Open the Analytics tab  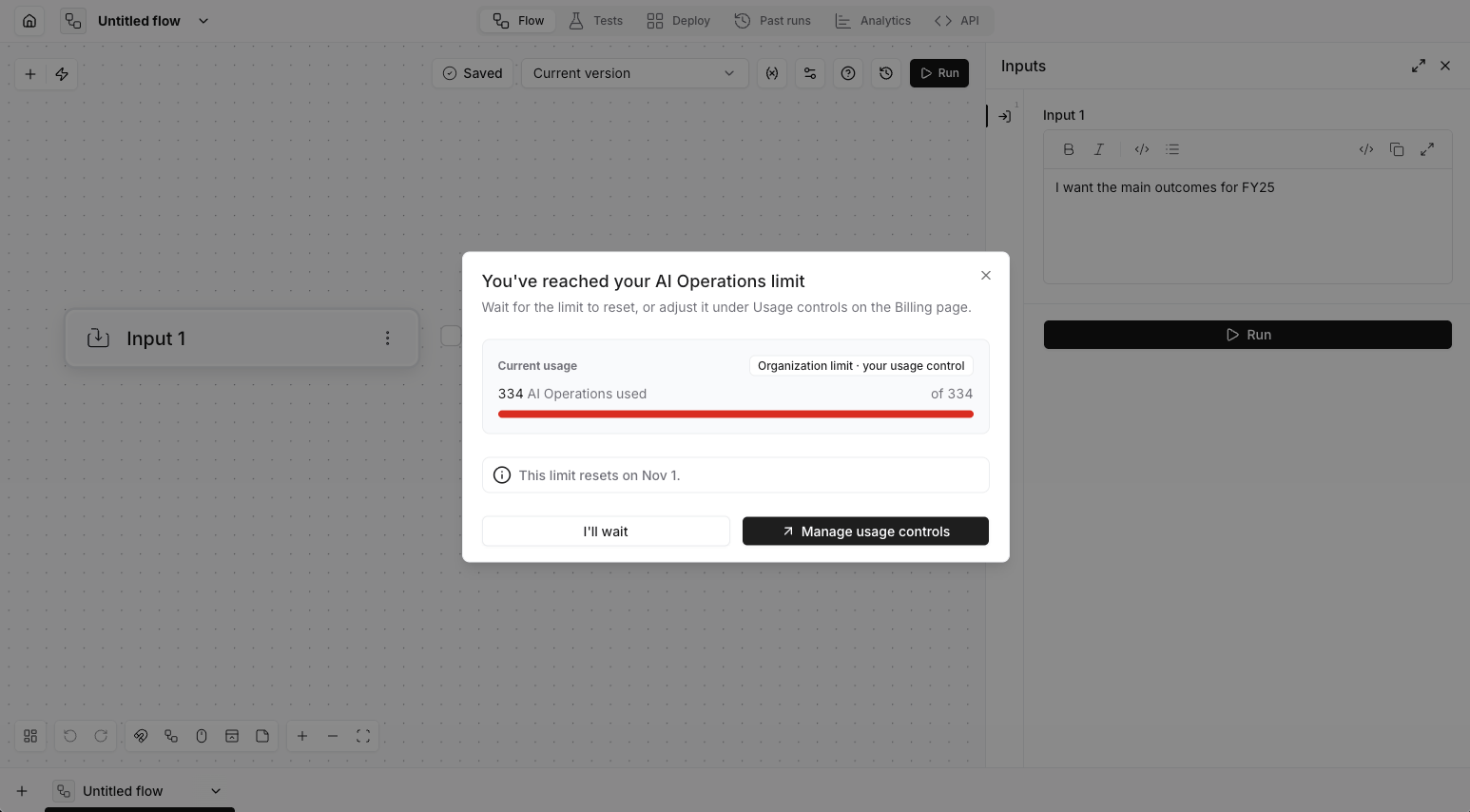coord(873,21)
